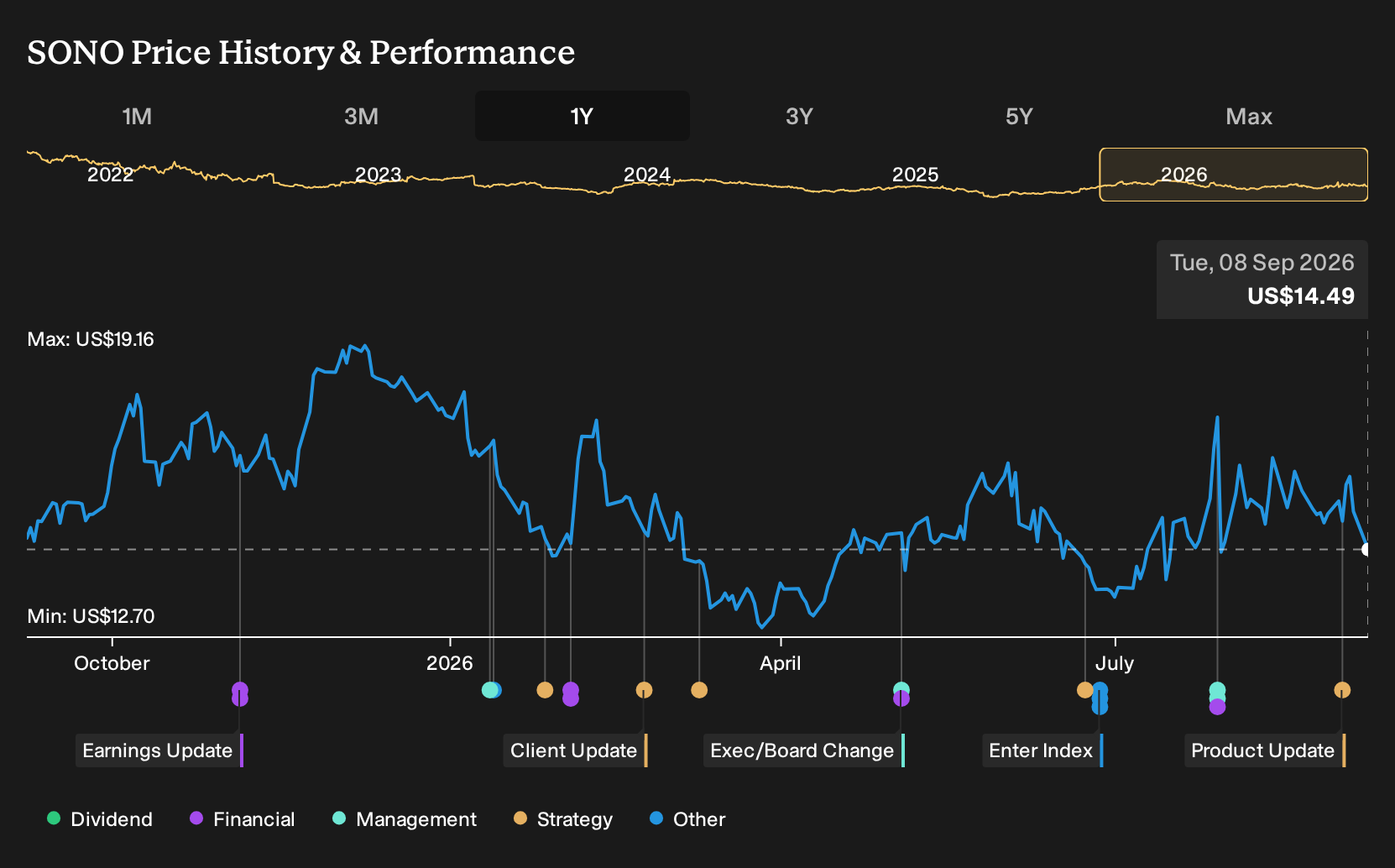Click the October axis label
This screenshot has width=1395, height=868.
coord(112,663)
